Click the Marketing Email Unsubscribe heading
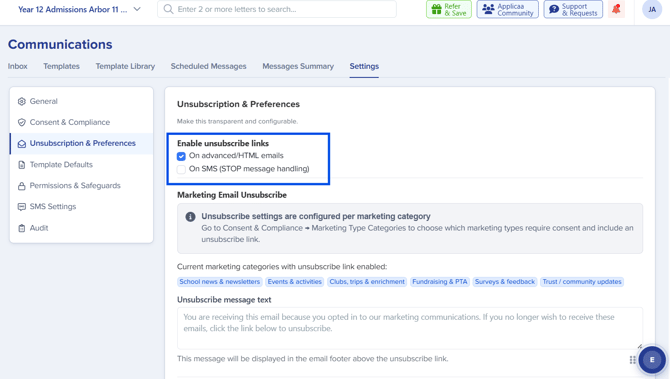 point(232,195)
